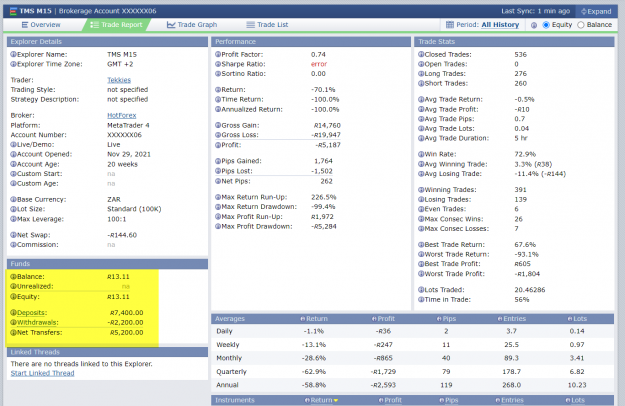
Task: Switch to the Trade List tab
Action: coord(267,25)
